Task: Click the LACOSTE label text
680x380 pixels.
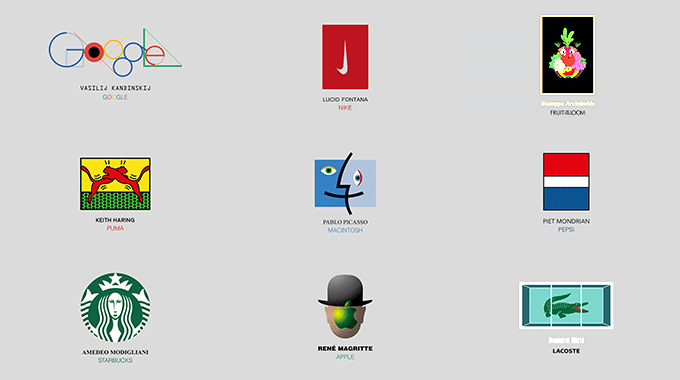Action: coord(566,351)
